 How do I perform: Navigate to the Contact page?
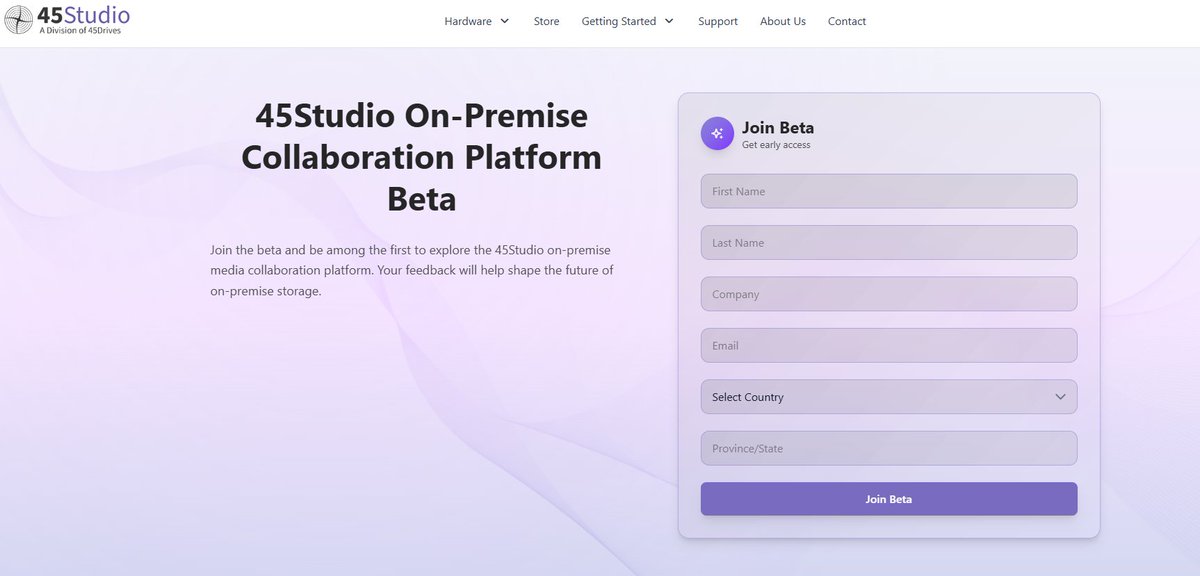click(847, 21)
